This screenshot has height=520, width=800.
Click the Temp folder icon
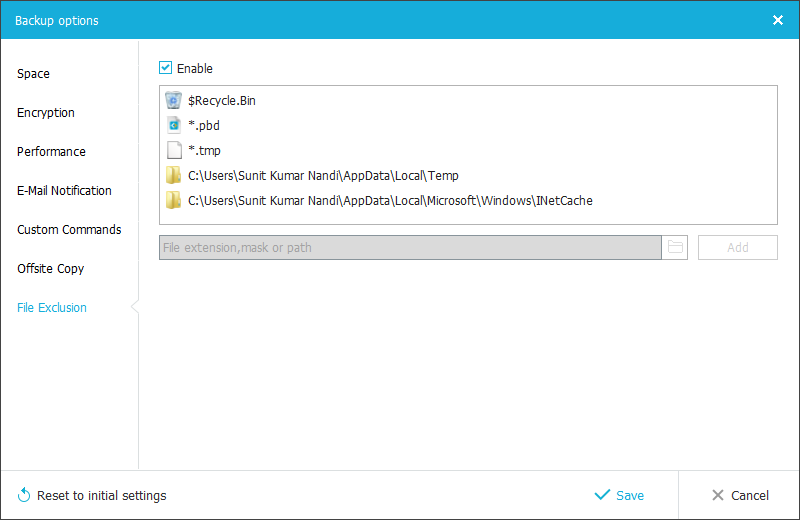(x=174, y=175)
